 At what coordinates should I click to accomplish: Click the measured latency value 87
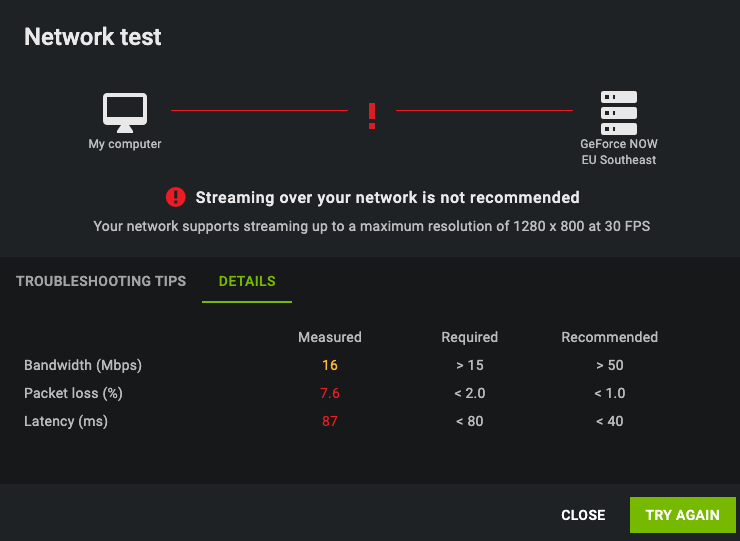point(330,421)
